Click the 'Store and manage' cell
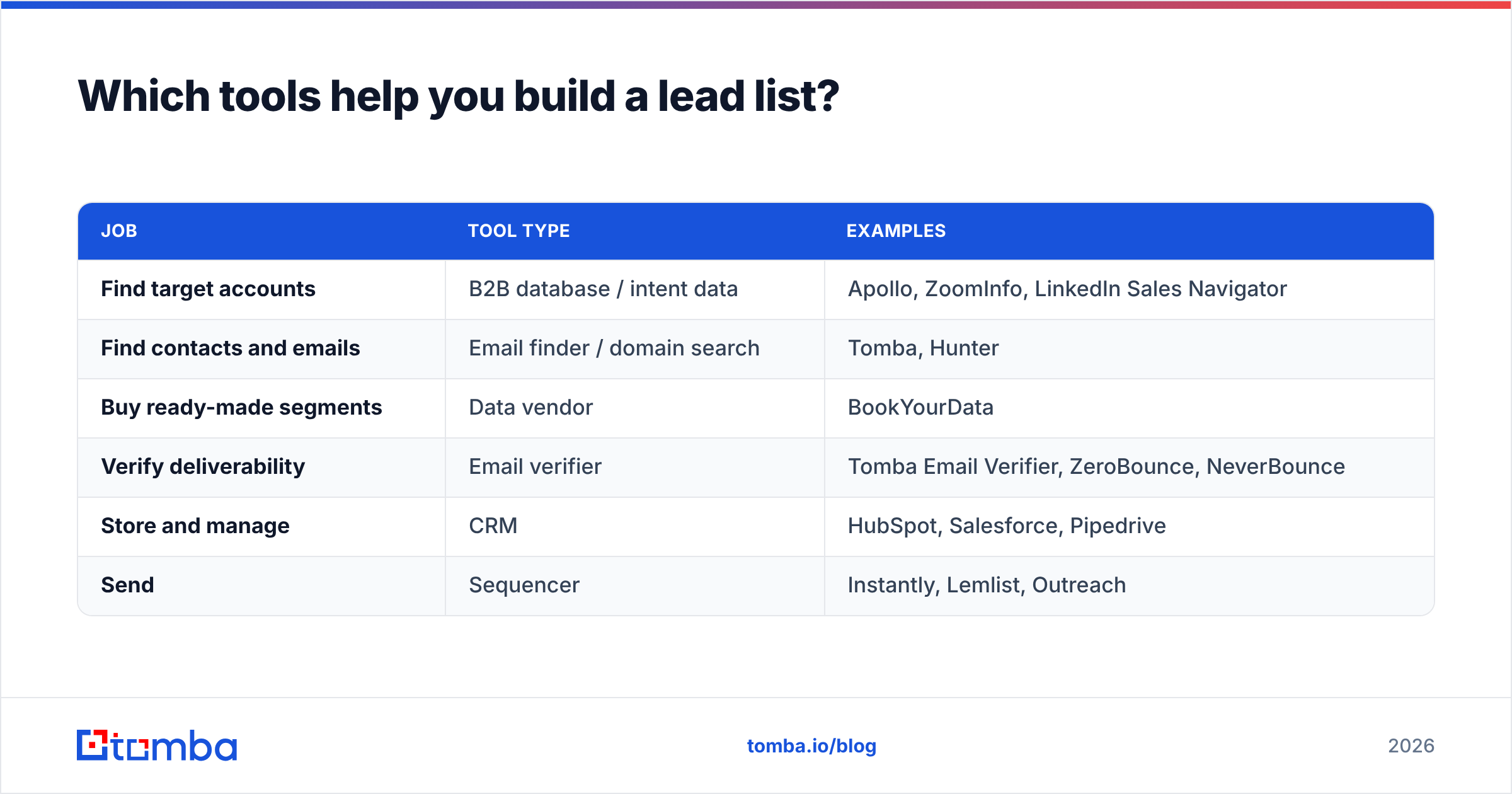The width and height of the screenshot is (1512, 794). click(261, 526)
